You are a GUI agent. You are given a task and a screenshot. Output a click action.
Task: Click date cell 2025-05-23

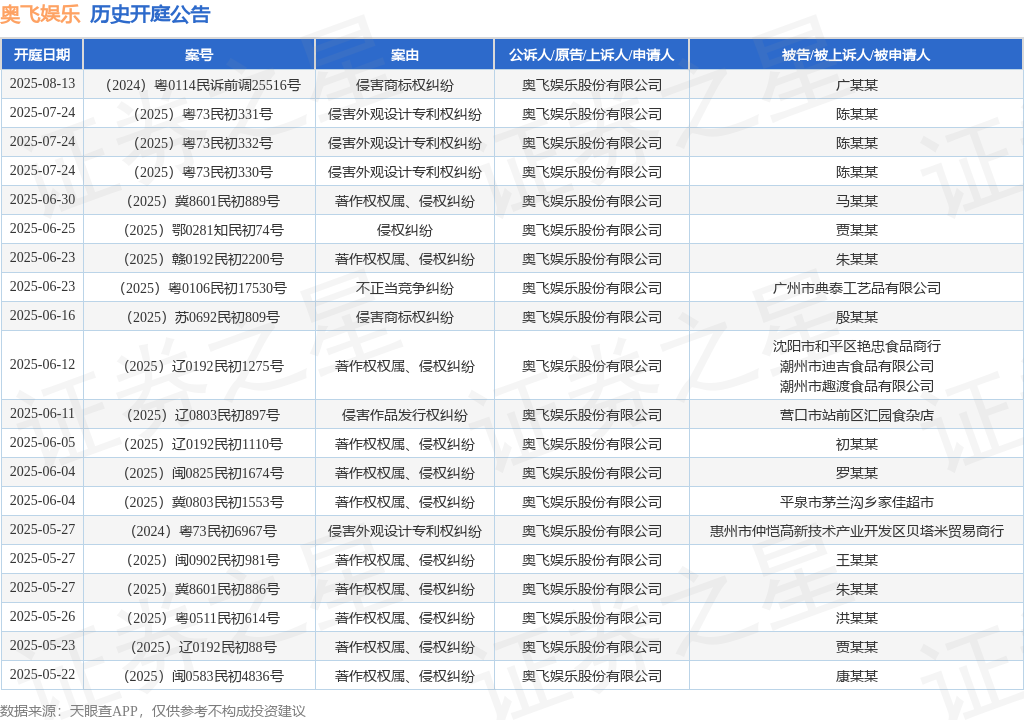point(42,646)
